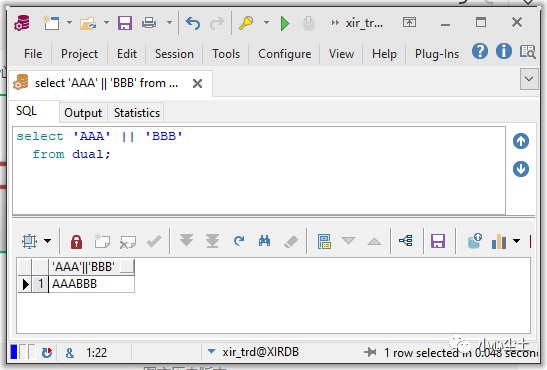This screenshot has width=547, height=370.
Task: Click the eraser clear record icon
Action: [291, 241]
